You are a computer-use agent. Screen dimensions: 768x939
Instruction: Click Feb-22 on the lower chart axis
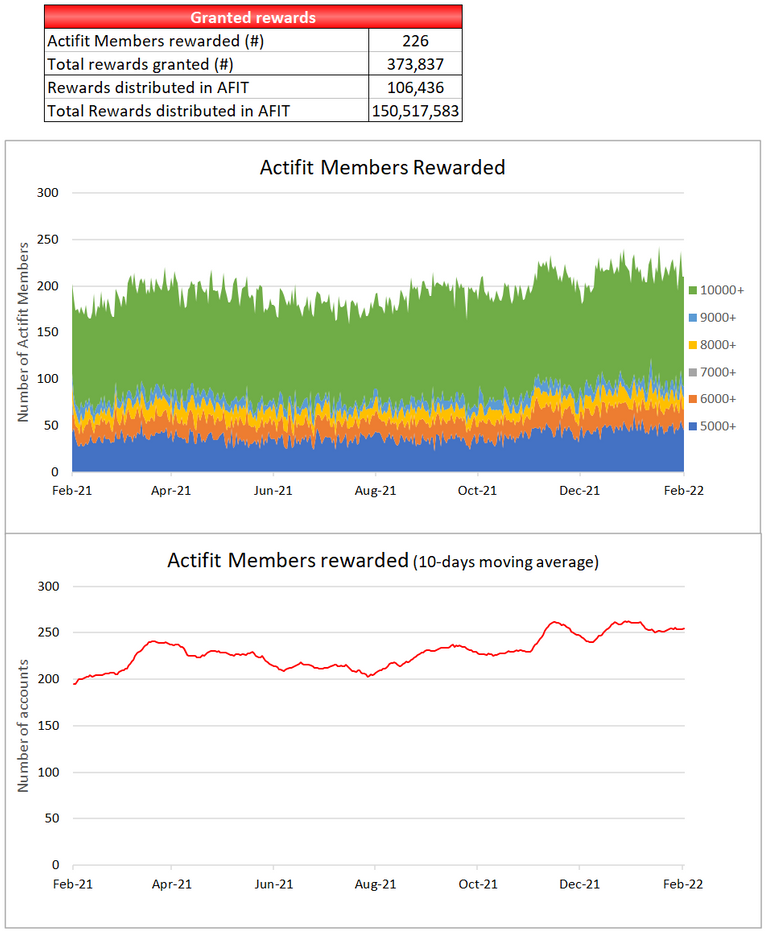coord(683,884)
